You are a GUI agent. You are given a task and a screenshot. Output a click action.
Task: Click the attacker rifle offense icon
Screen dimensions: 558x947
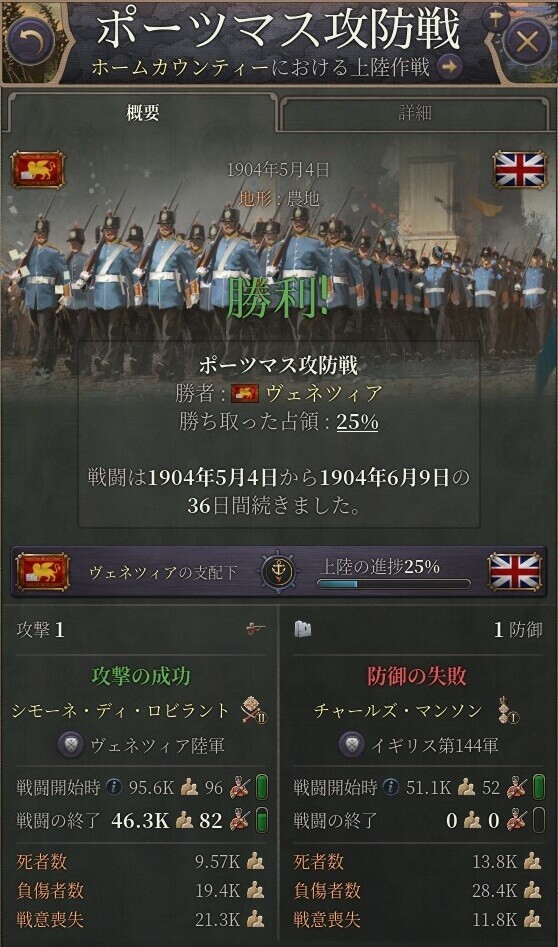coord(255,630)
